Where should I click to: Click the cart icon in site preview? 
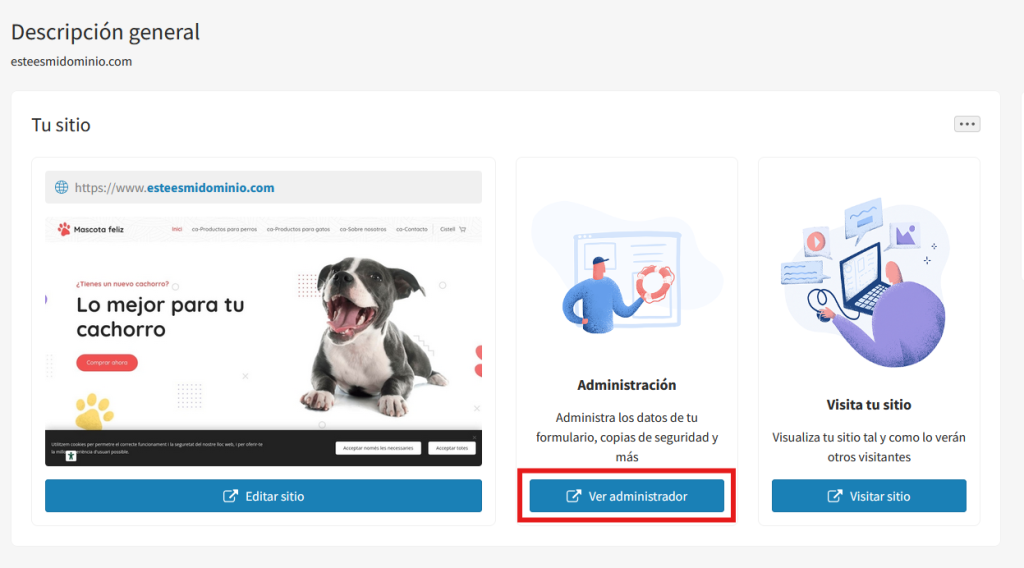(x=463, y=229)
